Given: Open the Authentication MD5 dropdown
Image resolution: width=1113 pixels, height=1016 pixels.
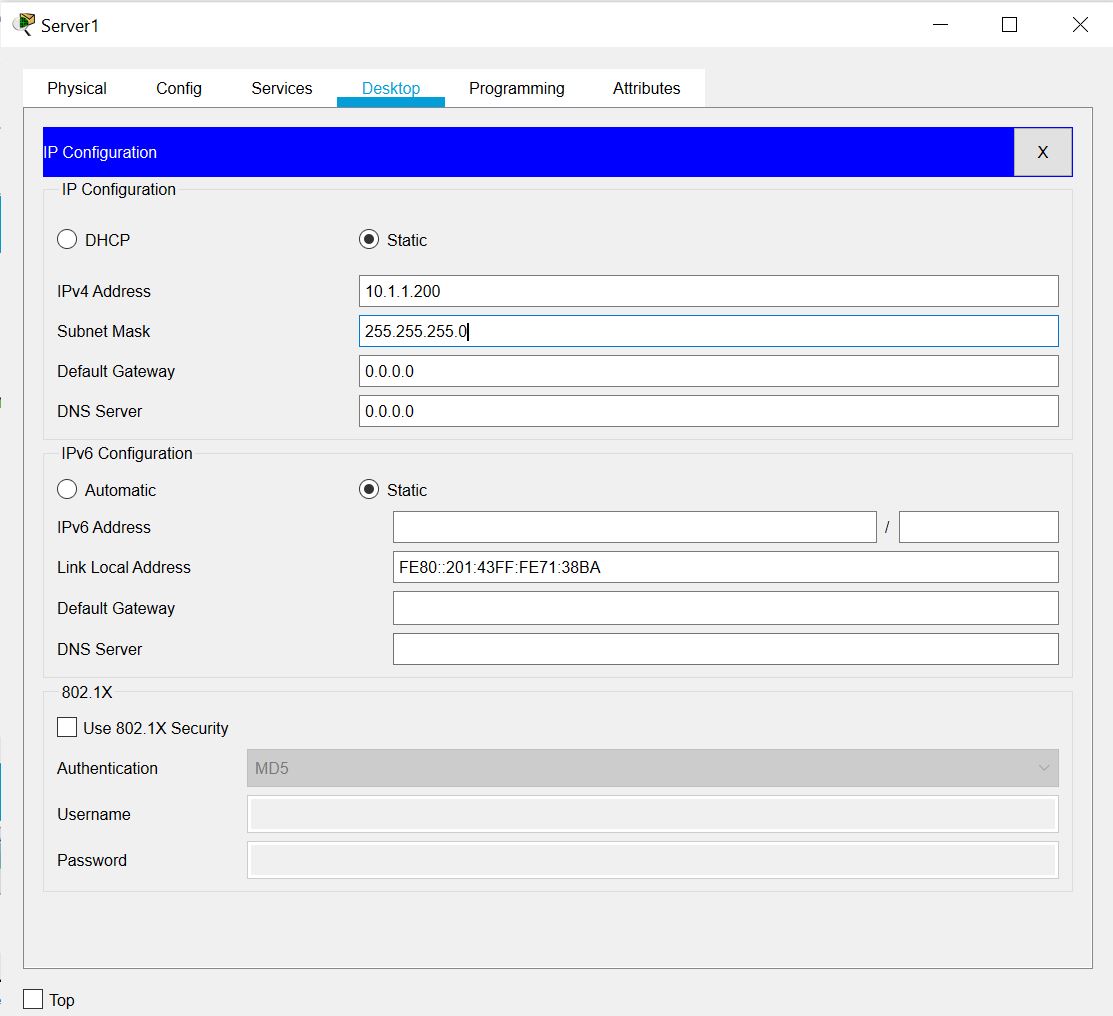Looking at the screenshot, I should click(x=1044, y=768).
